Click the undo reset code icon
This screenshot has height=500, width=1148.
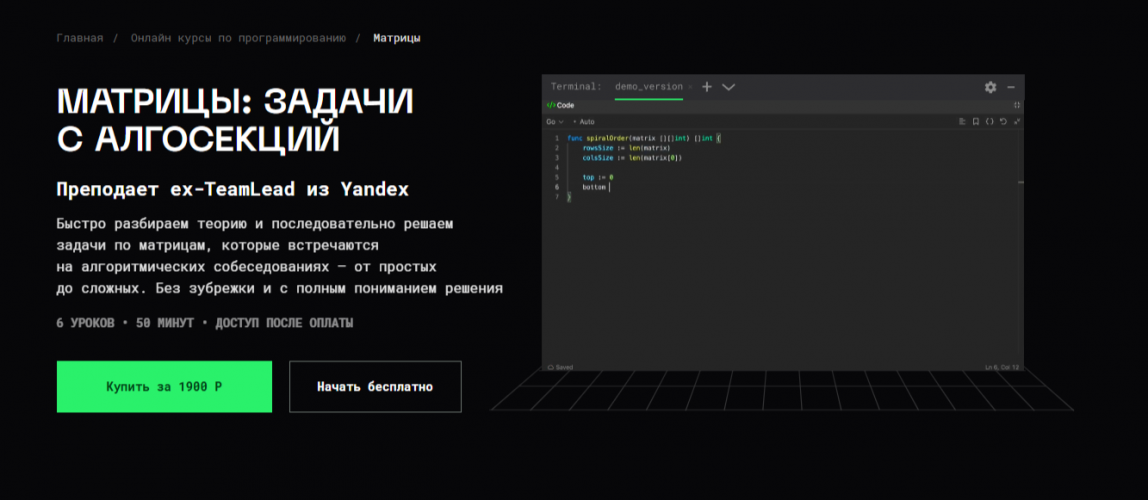tap(1003, 121)
